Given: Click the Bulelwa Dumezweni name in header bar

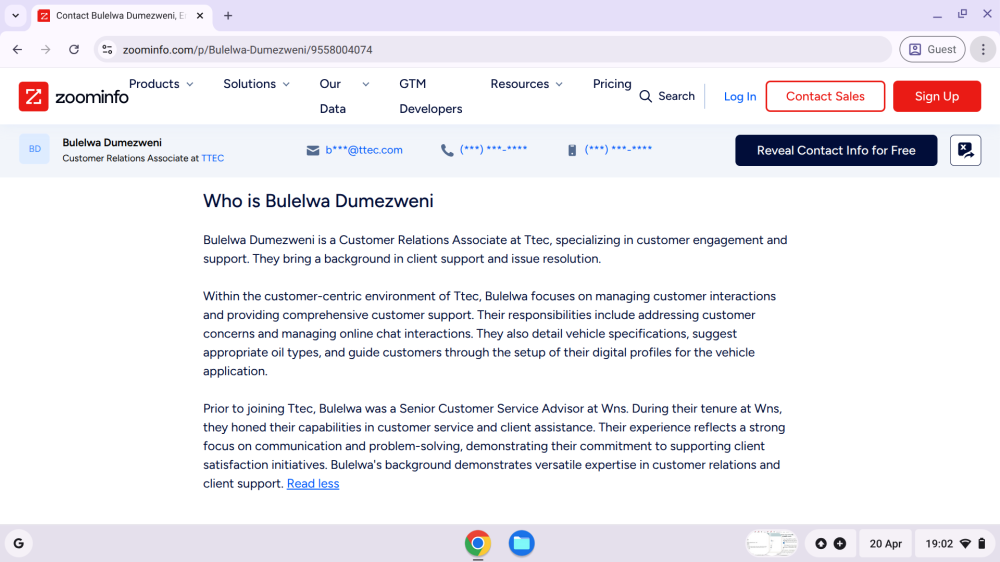Looking at the screenshot, I should pos(112,142).
